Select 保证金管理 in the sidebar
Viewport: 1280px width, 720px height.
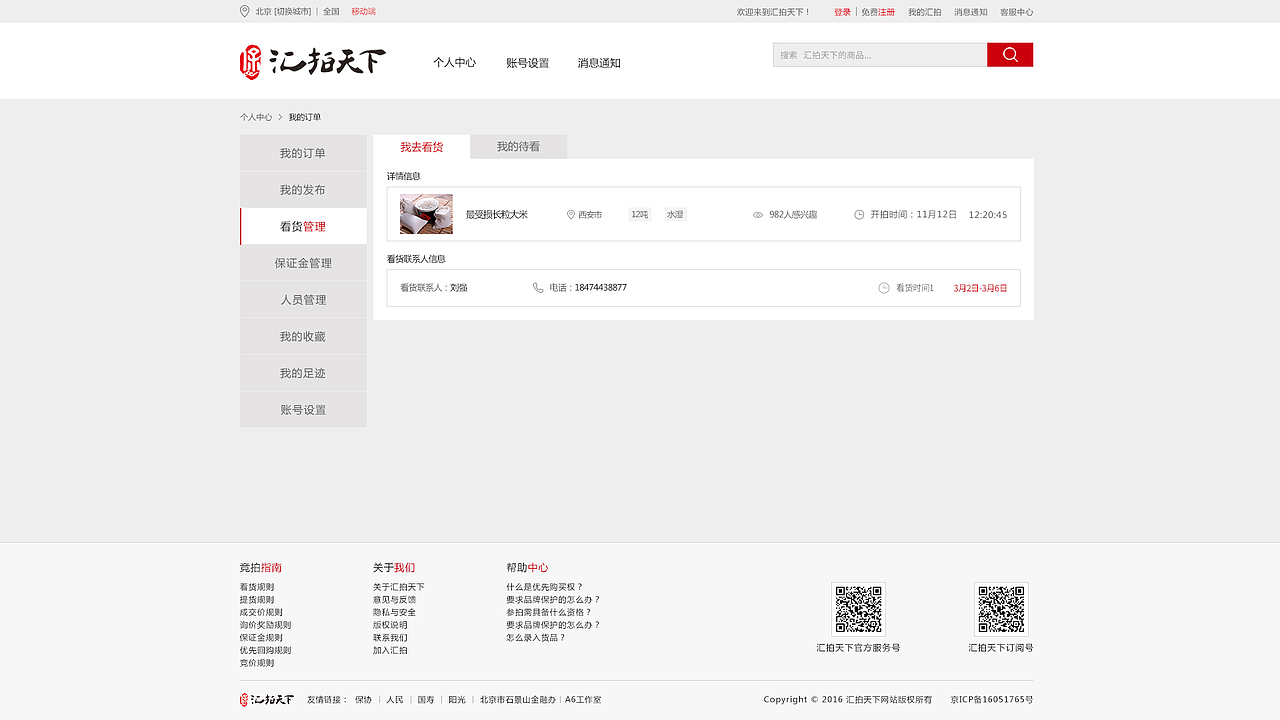[303, 262]
